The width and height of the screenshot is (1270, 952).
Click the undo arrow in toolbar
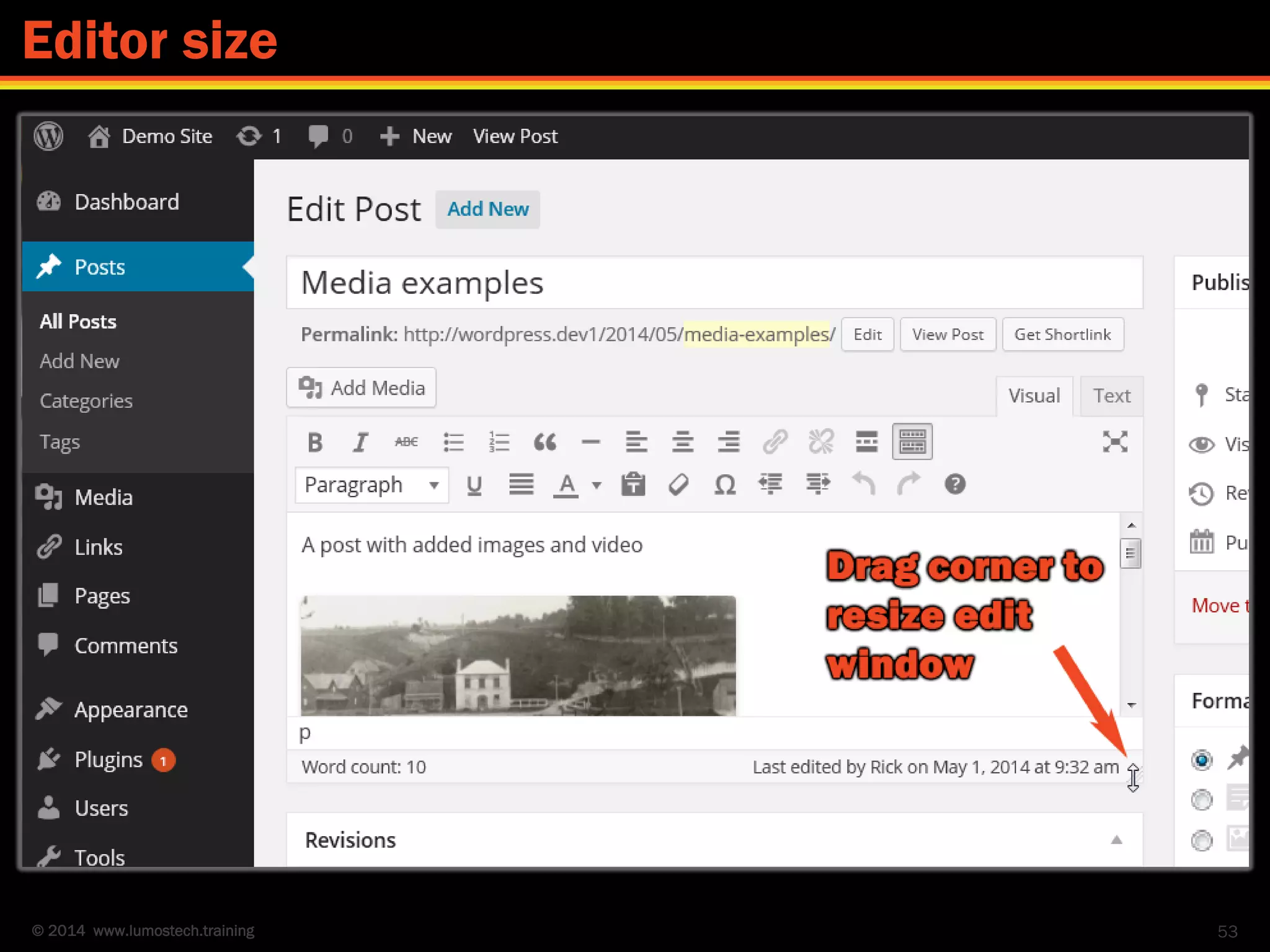(x=863, y=484)
